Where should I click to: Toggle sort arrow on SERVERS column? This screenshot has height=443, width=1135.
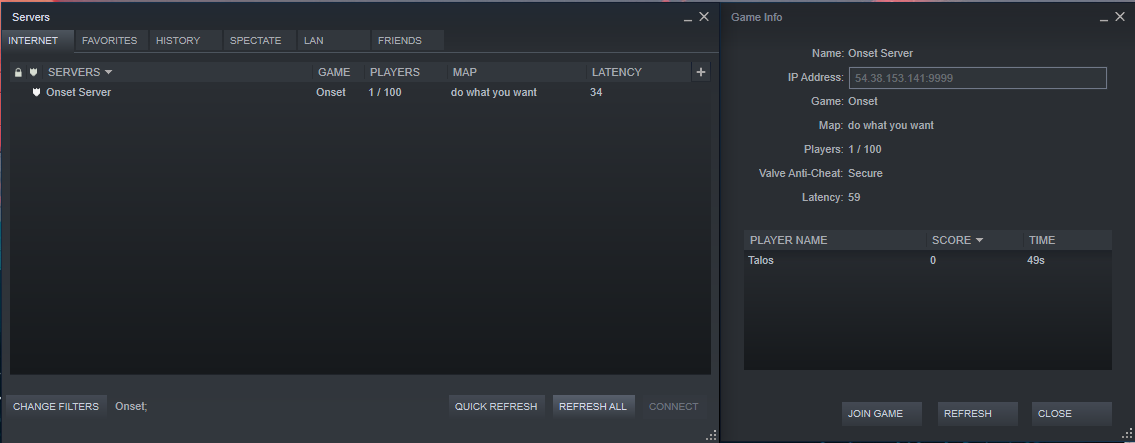tap(109, 72)
